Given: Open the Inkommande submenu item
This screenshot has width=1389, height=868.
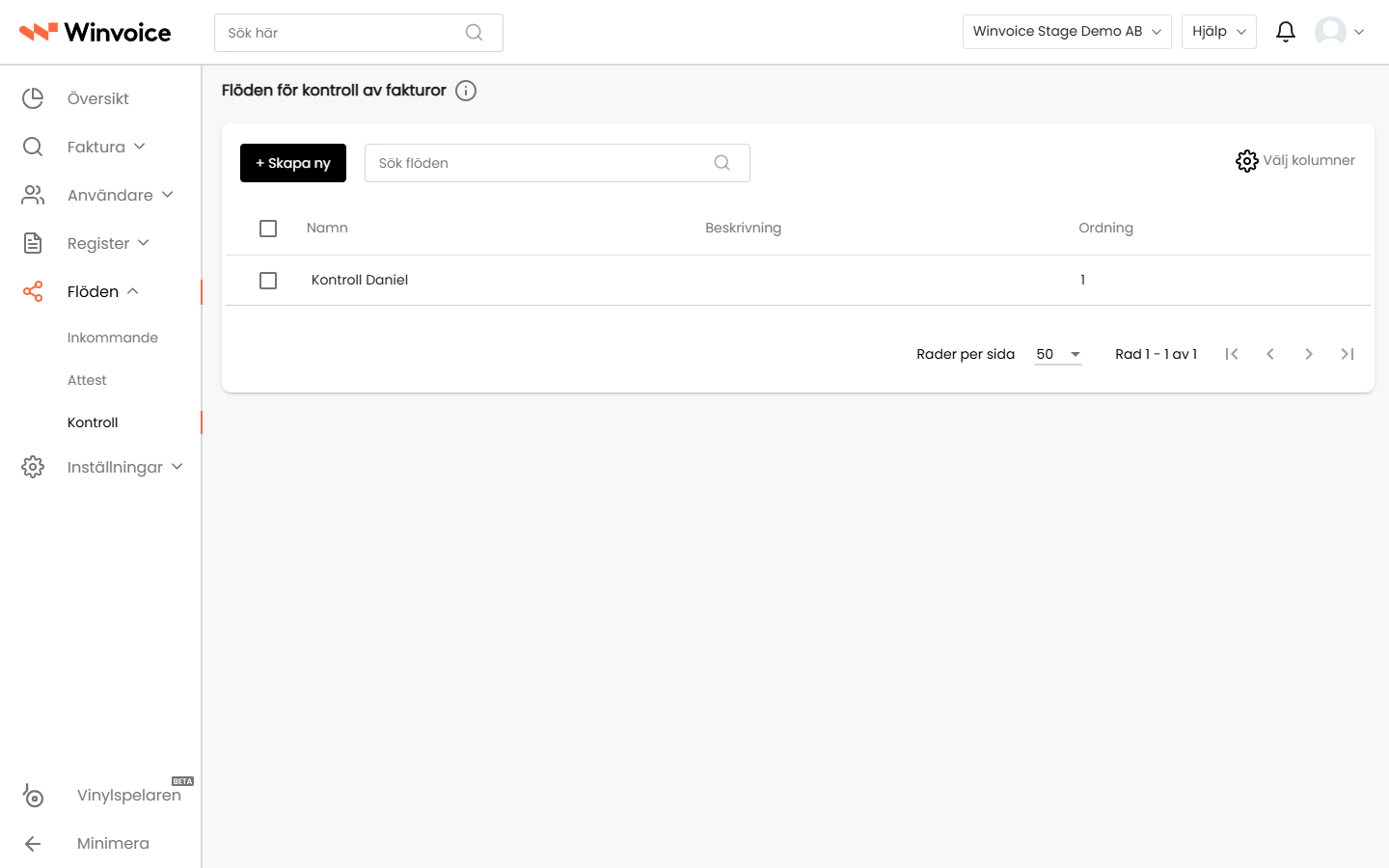Looking at the screenshot, I should click(113, 338).
